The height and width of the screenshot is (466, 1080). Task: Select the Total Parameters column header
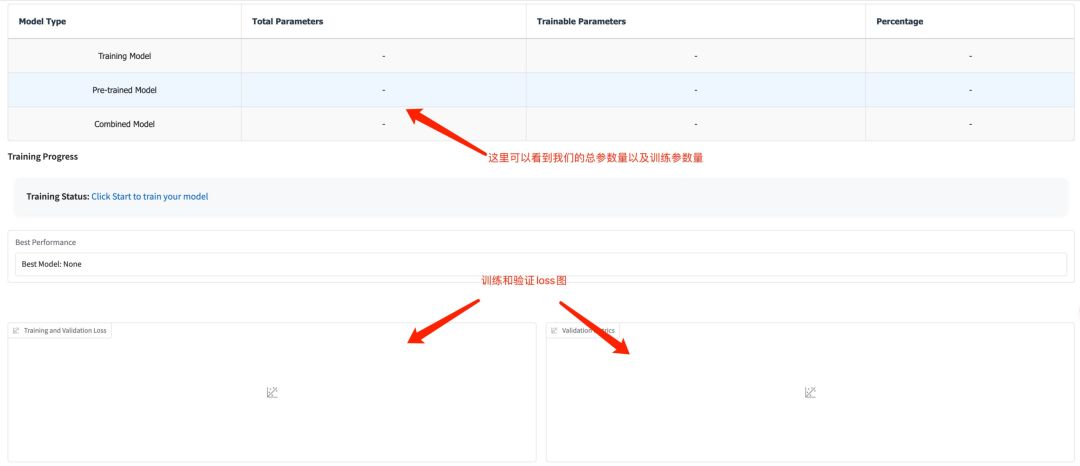click(288, 21)
